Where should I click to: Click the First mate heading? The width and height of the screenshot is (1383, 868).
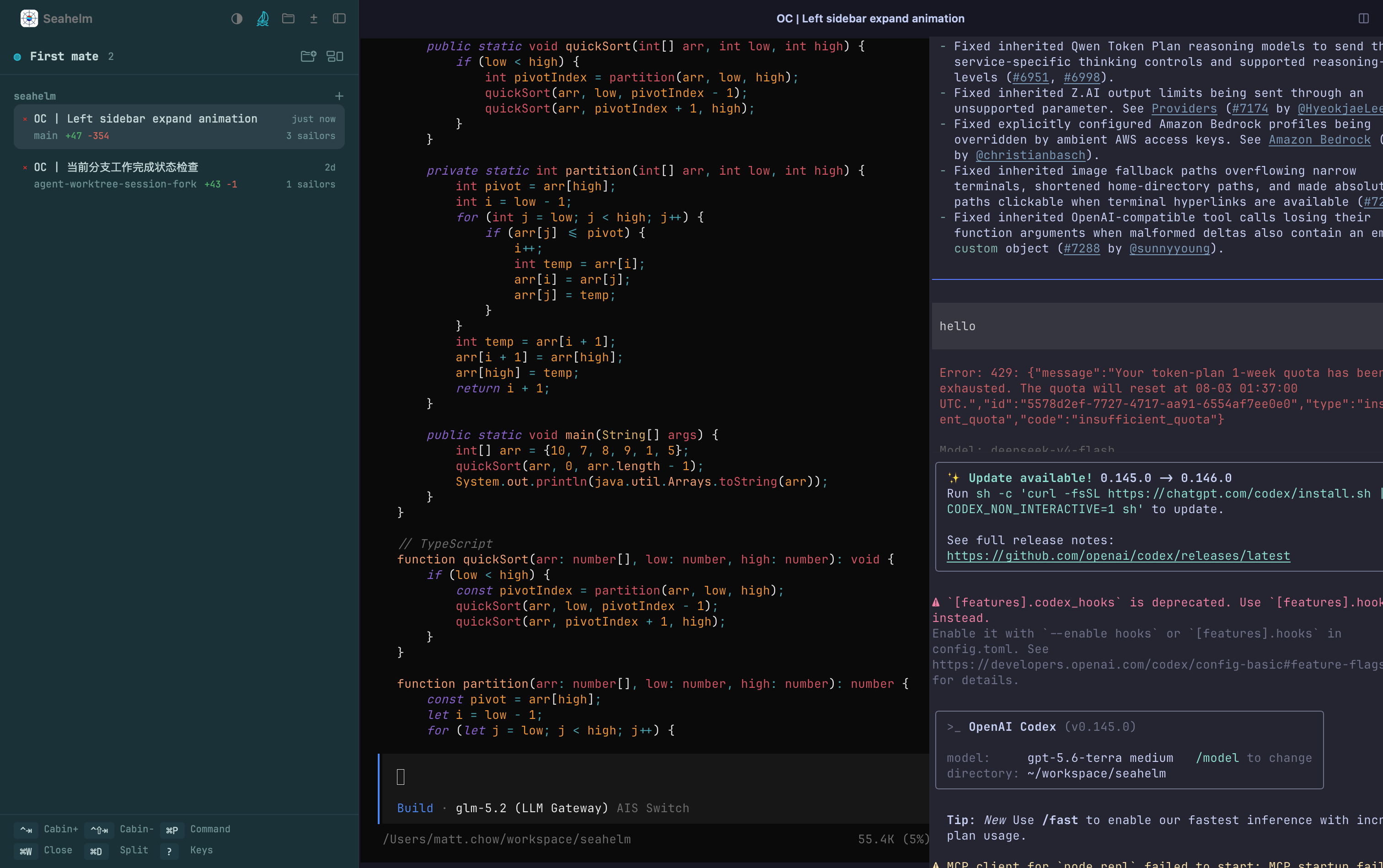(64, 56)
